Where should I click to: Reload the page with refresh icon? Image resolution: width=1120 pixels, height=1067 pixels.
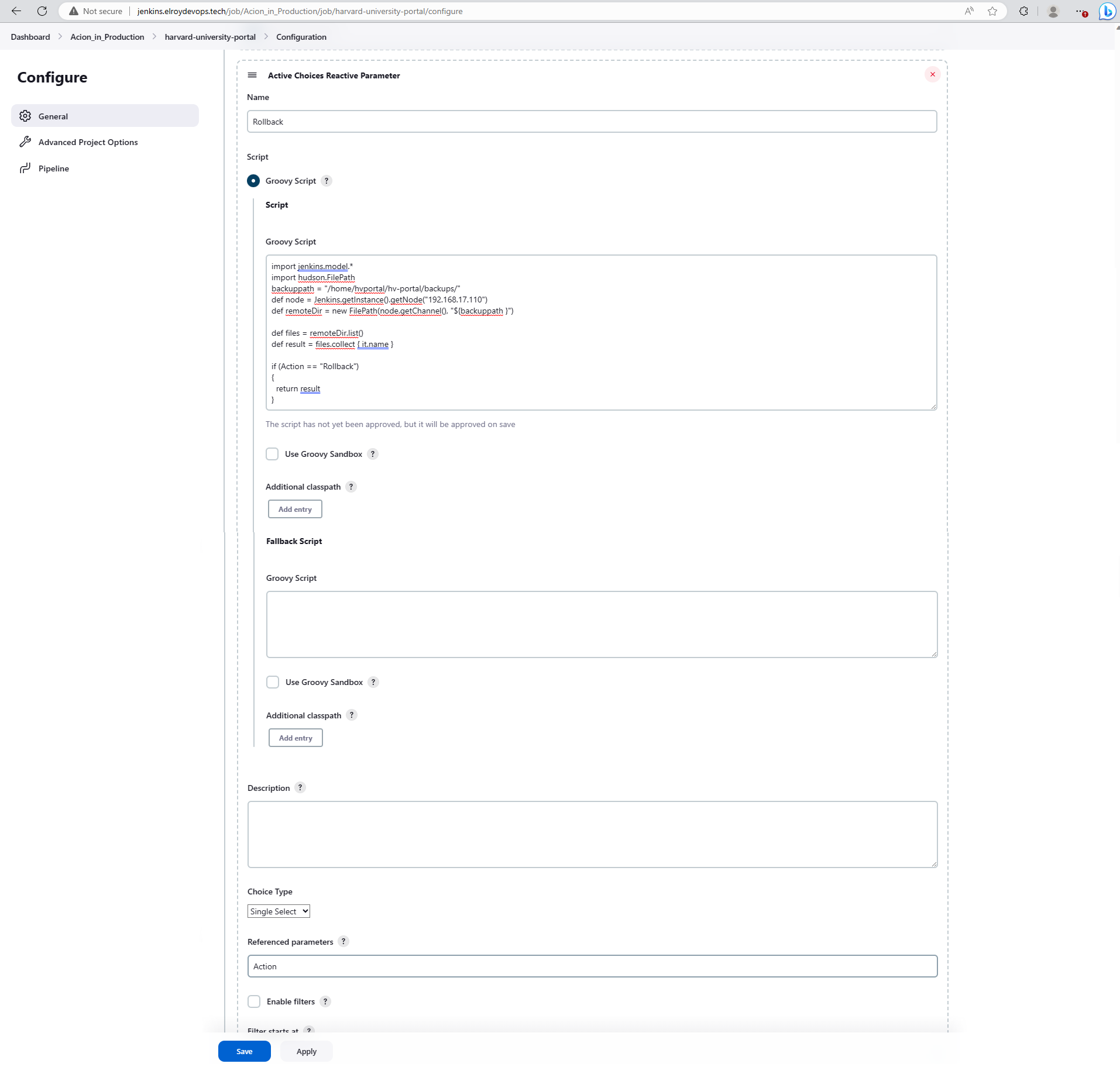(x=42, y=11)
